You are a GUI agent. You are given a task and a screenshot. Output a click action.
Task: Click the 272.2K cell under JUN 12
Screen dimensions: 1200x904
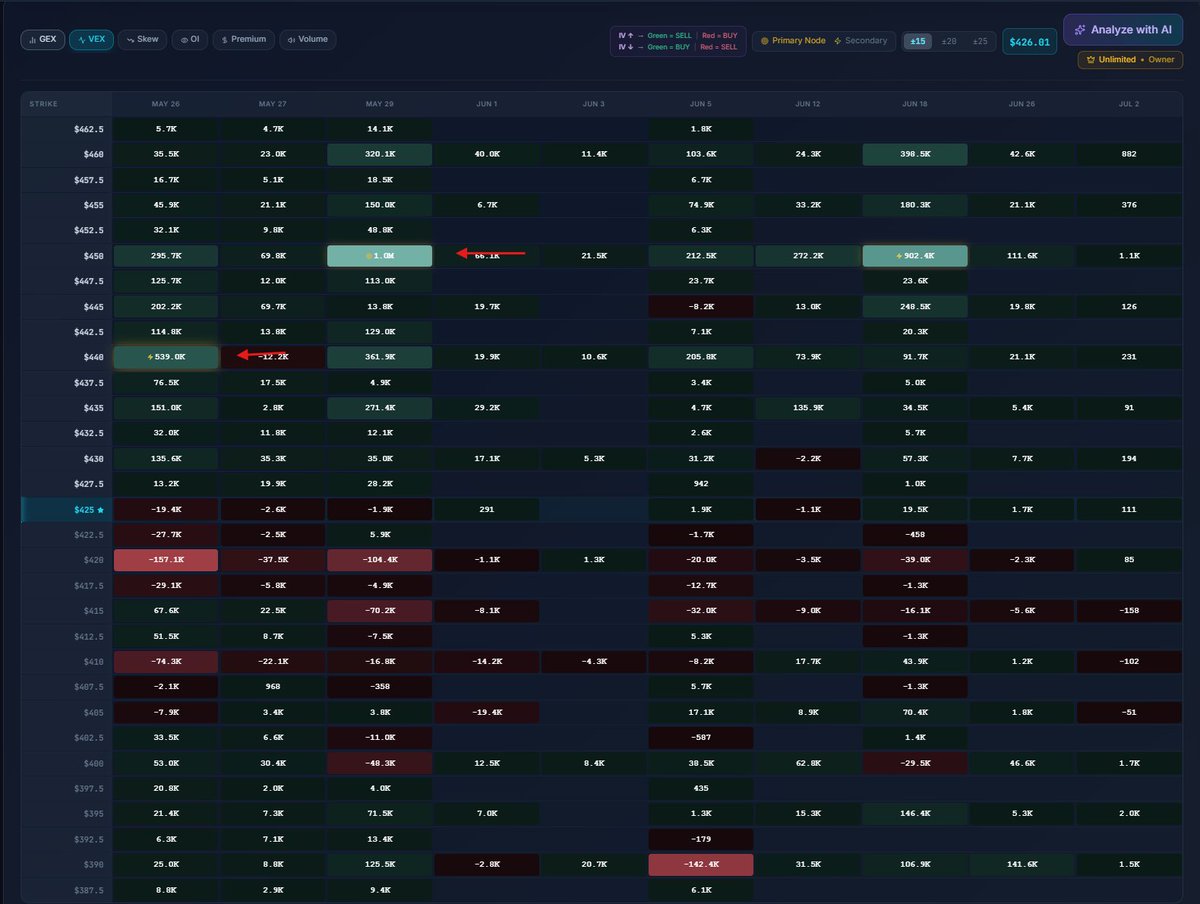coord(807,256)
